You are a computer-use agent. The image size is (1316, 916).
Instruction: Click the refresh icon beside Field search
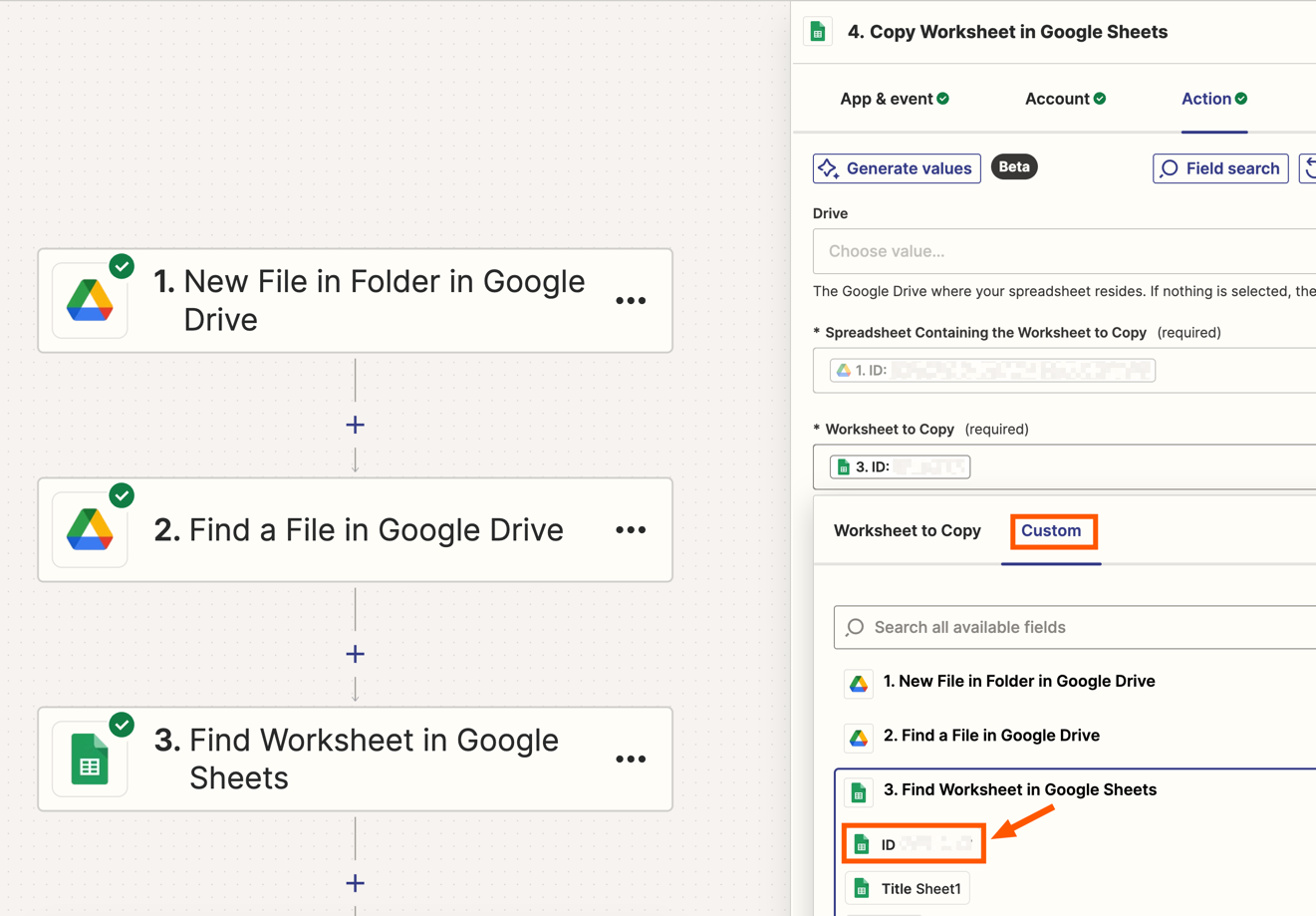pos(1309,168)
